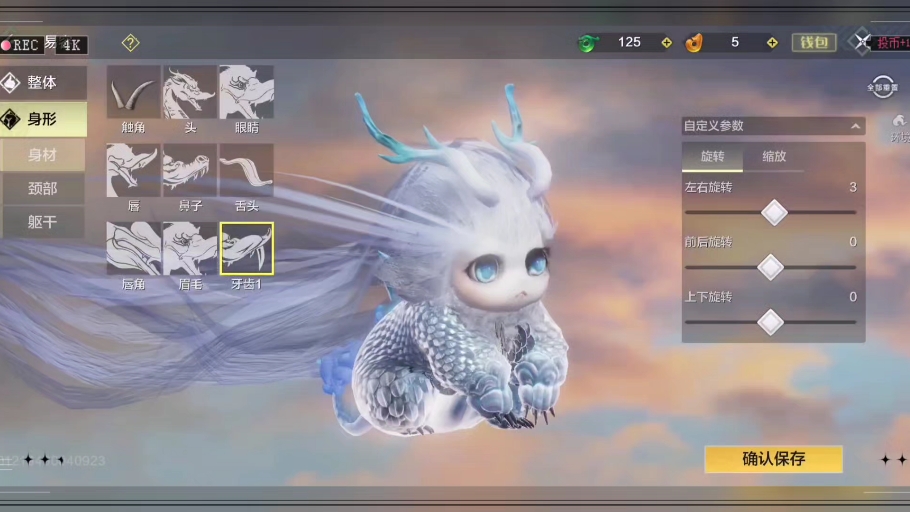
Task: Select the 鼻子 nose part icon
Action: [x=190, y=170]
